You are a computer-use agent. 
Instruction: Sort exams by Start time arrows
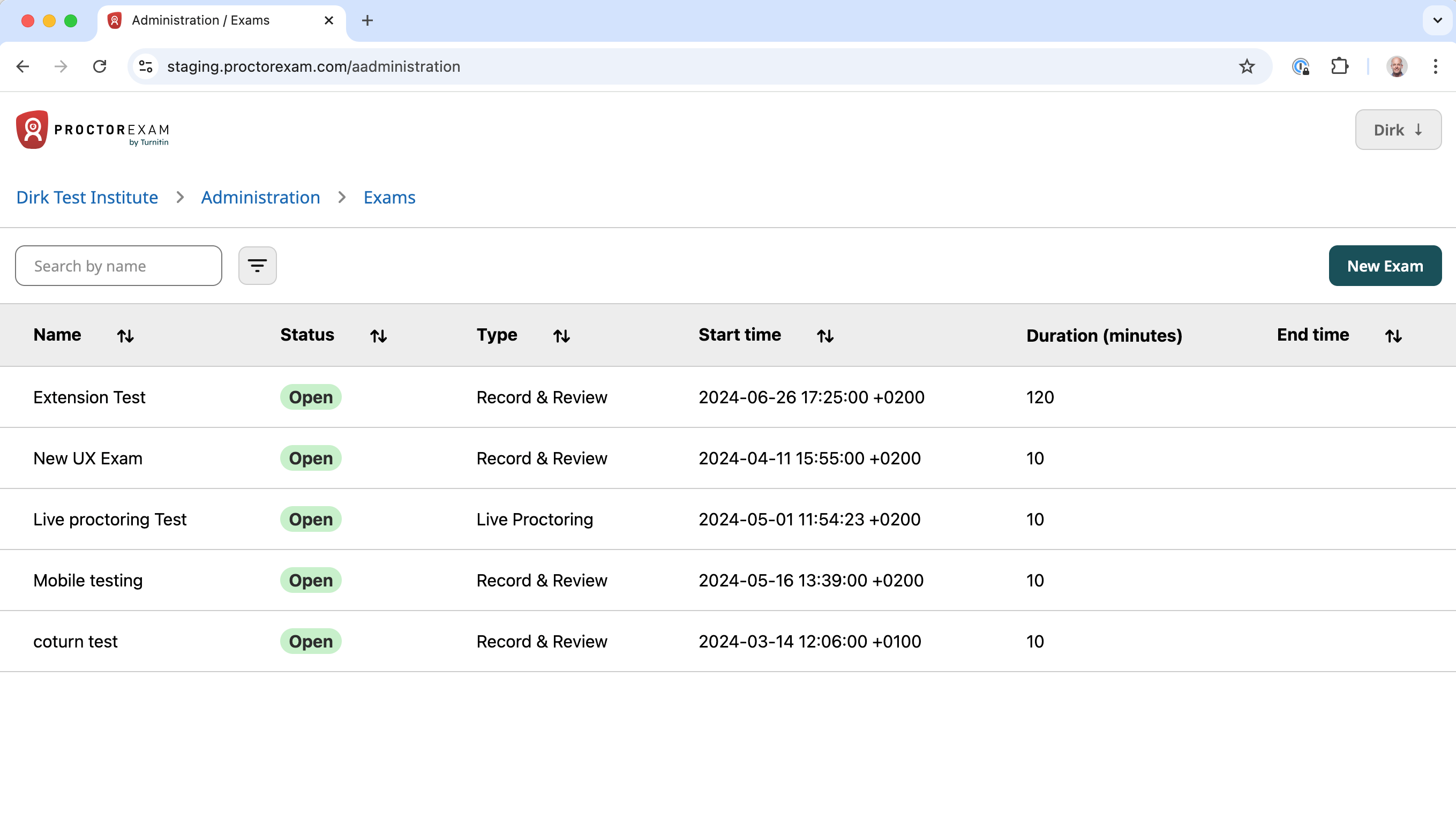pos(825,336)
